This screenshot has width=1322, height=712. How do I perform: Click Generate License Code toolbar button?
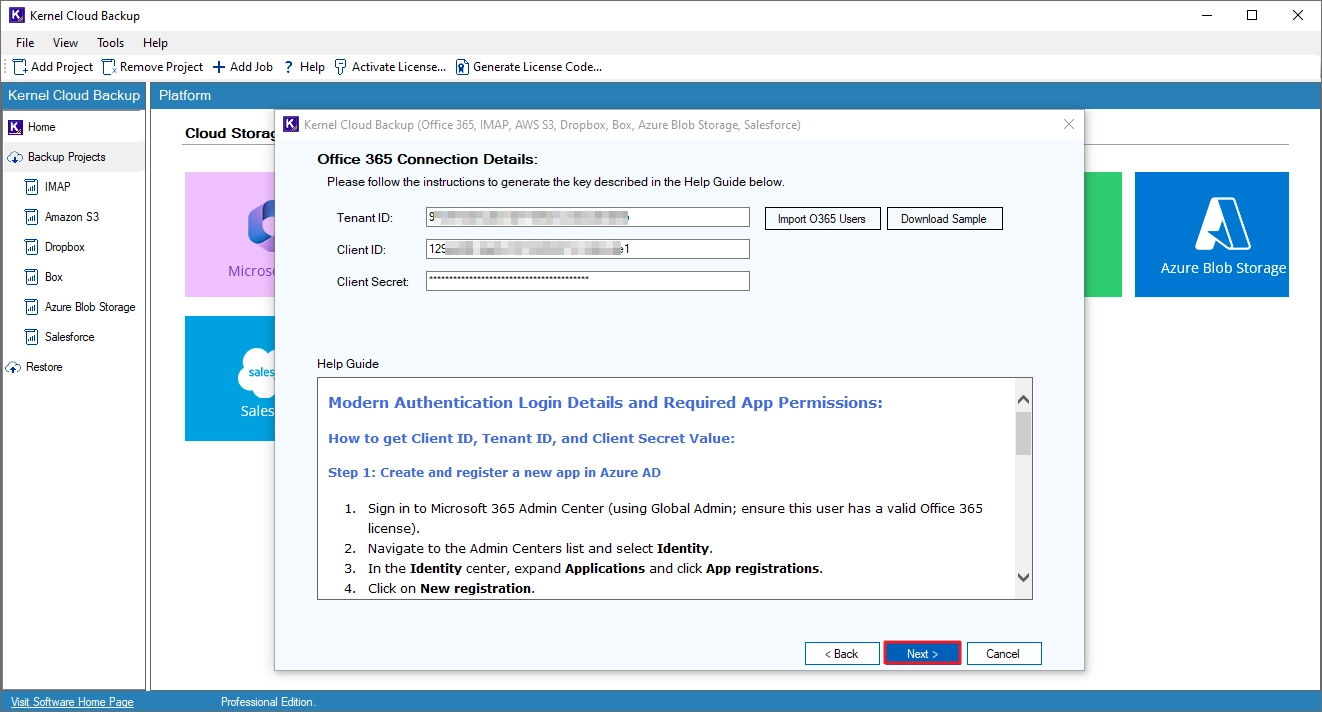tap(529, 67)
